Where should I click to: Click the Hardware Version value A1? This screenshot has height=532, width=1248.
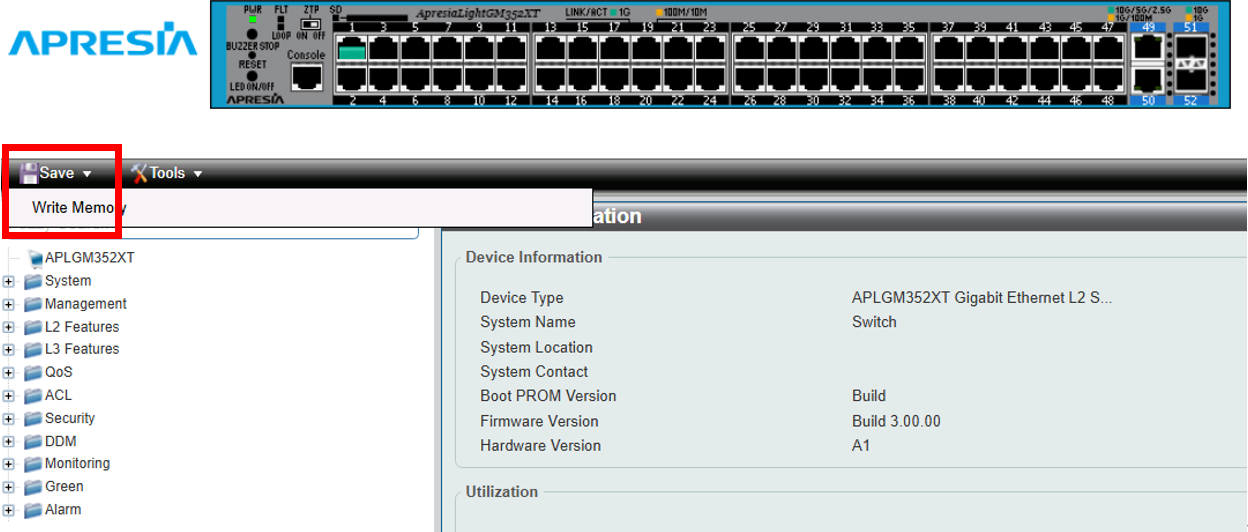pos(861,445)
